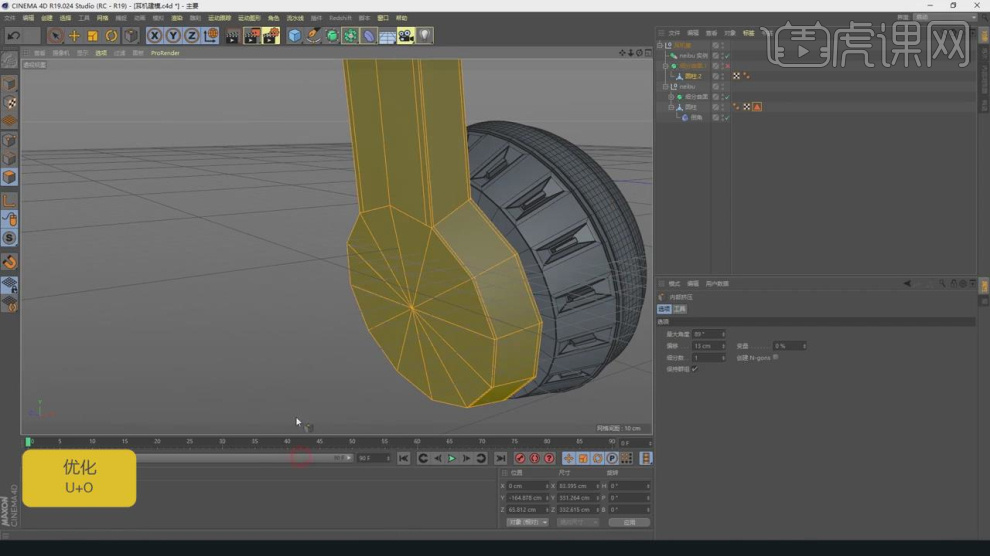Click the 应用 apply button
Screen dimensions: 990x556
click(x=629, y=522)
